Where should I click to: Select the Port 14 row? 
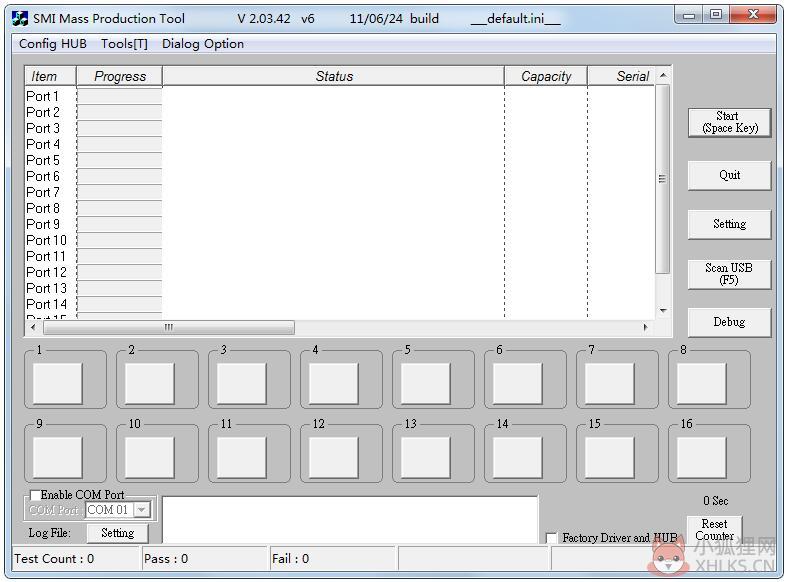[339, 304]
